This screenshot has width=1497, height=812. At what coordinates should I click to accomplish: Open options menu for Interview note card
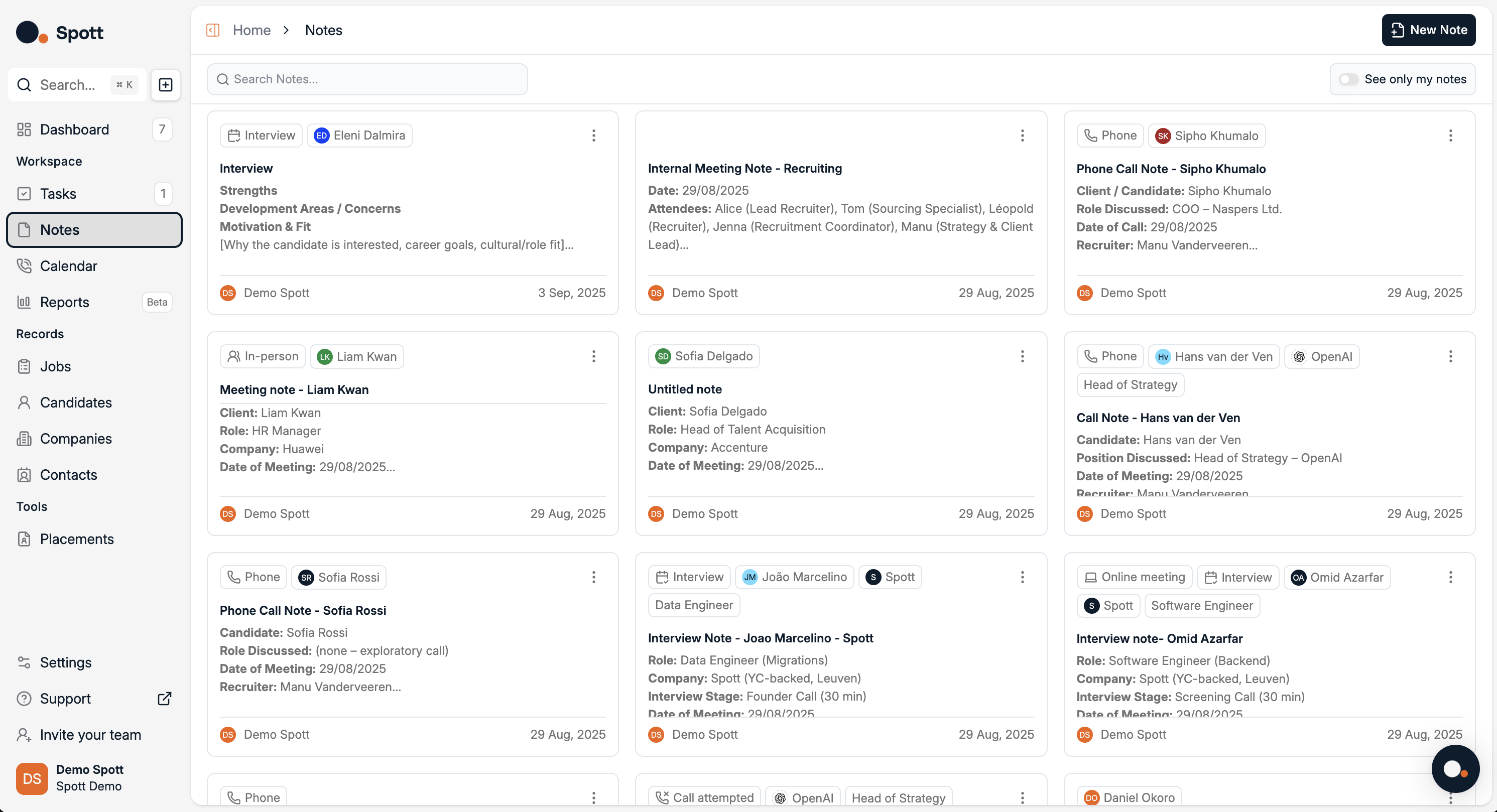pos(593,136)
